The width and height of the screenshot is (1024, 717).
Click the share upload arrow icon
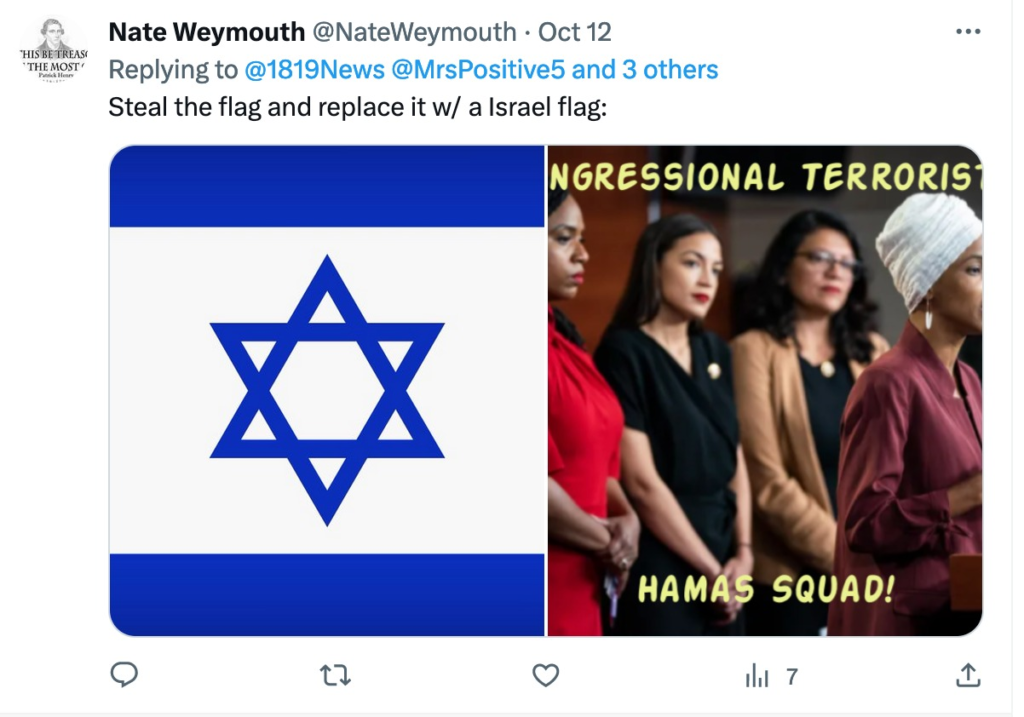pyautogui.click(x=968, y=675)
